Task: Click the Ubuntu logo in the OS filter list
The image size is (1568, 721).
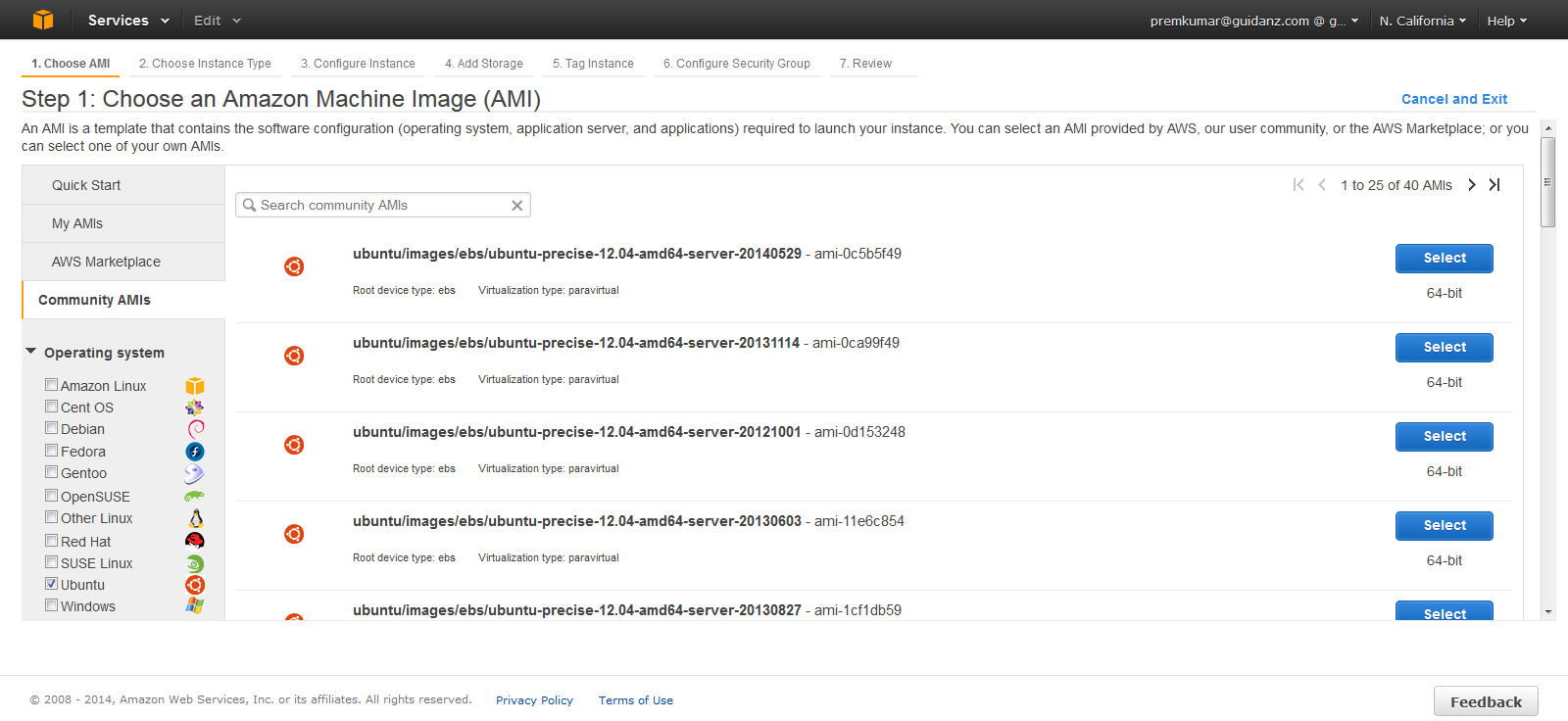Action: click(195, 585)
